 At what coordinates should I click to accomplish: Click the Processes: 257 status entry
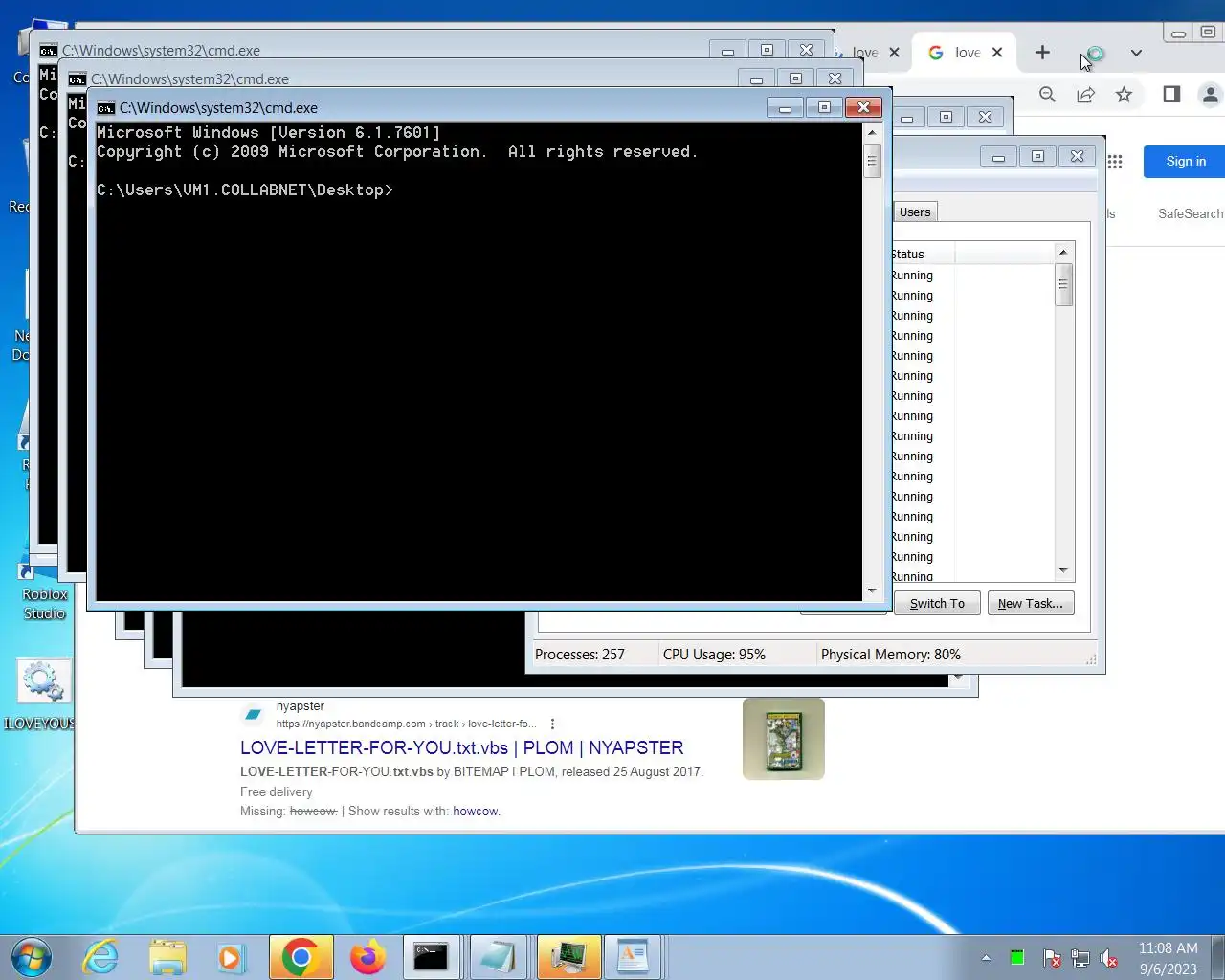(579, 655)
